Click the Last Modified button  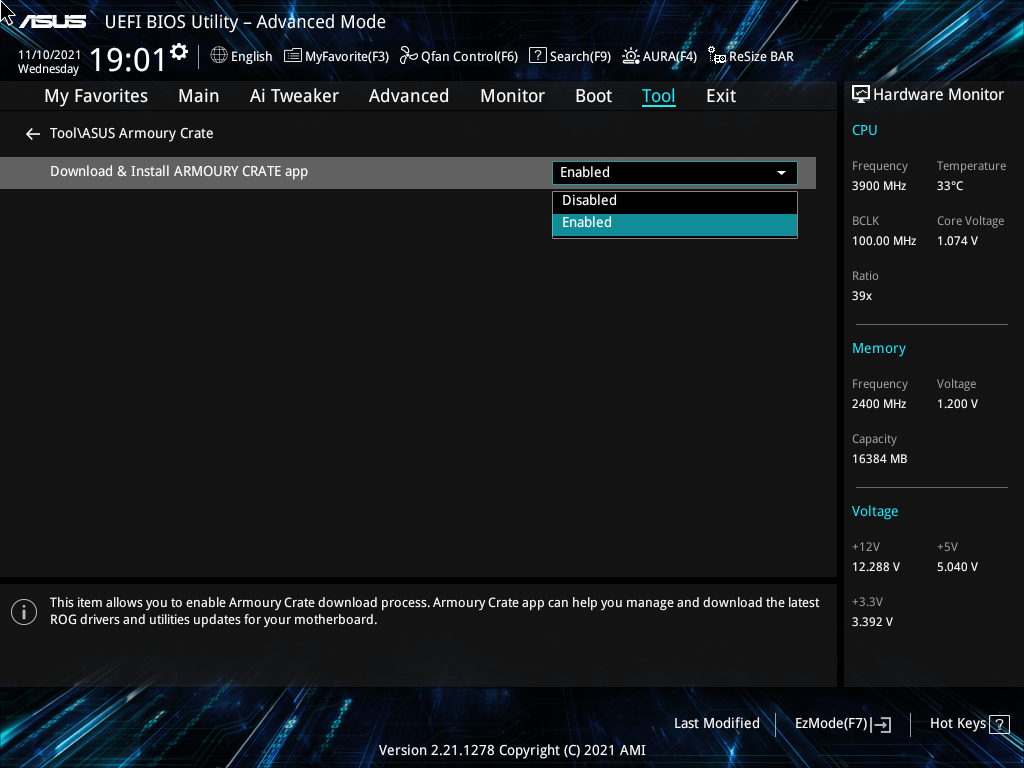pos(716,724)
